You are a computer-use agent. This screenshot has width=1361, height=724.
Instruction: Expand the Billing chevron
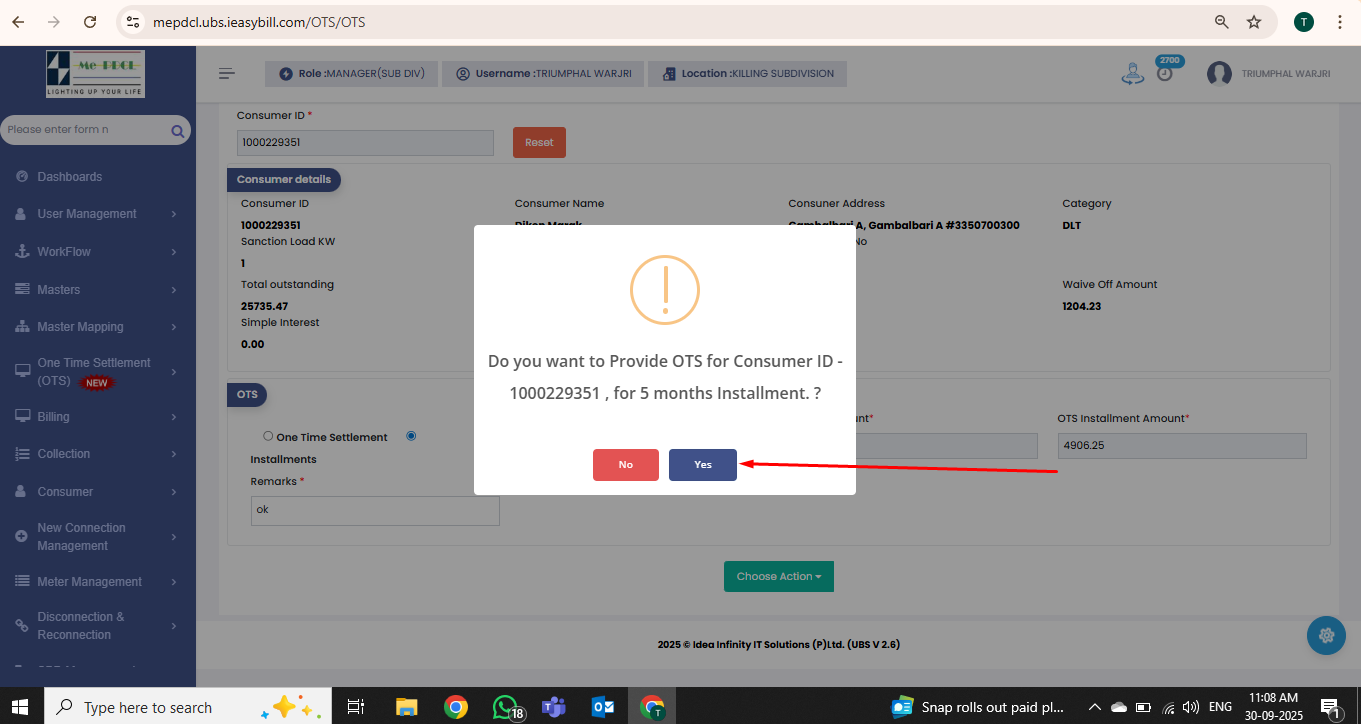click(x=174, y=417)
